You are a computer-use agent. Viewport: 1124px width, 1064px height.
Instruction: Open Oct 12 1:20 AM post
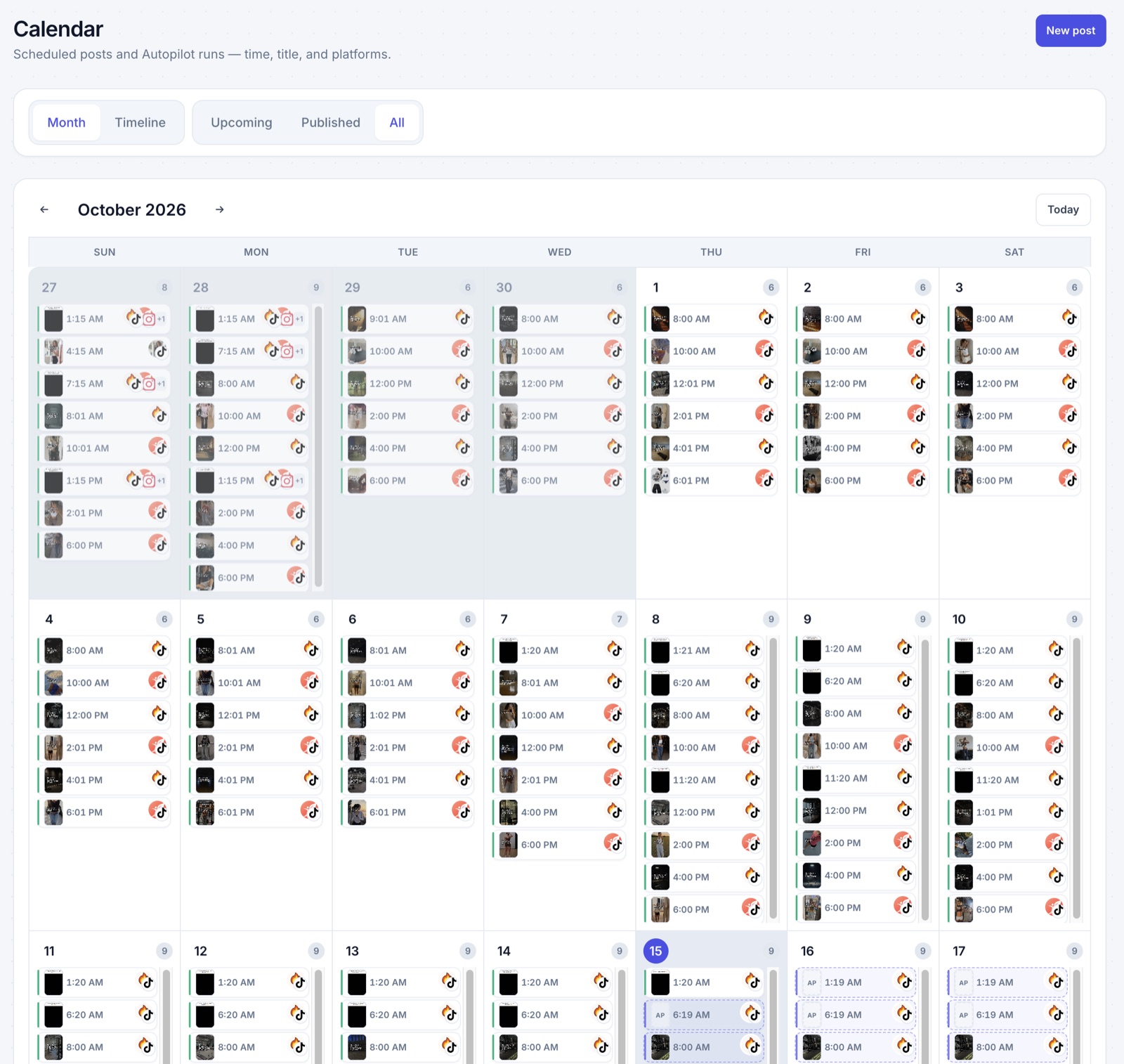pos(249,982)
